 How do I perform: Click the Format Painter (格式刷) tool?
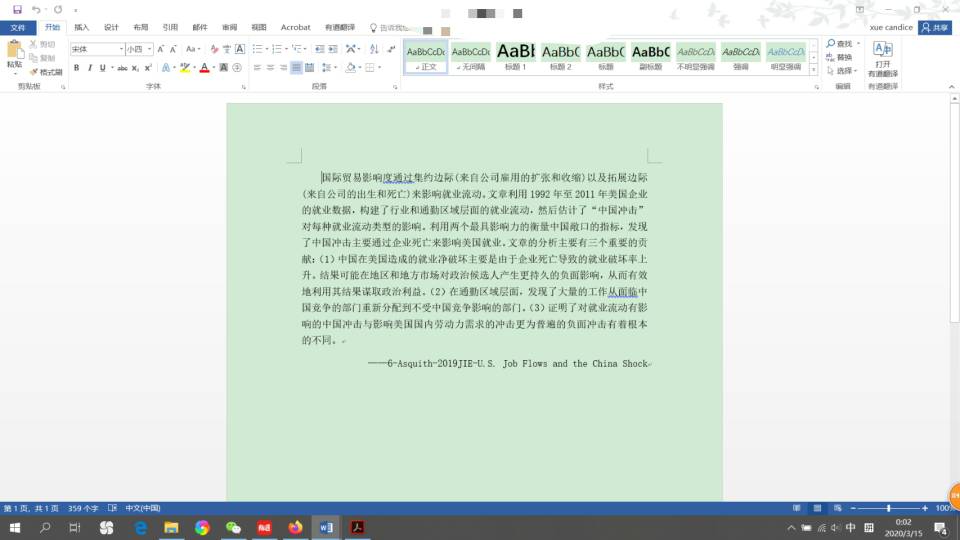click(46, 72)
